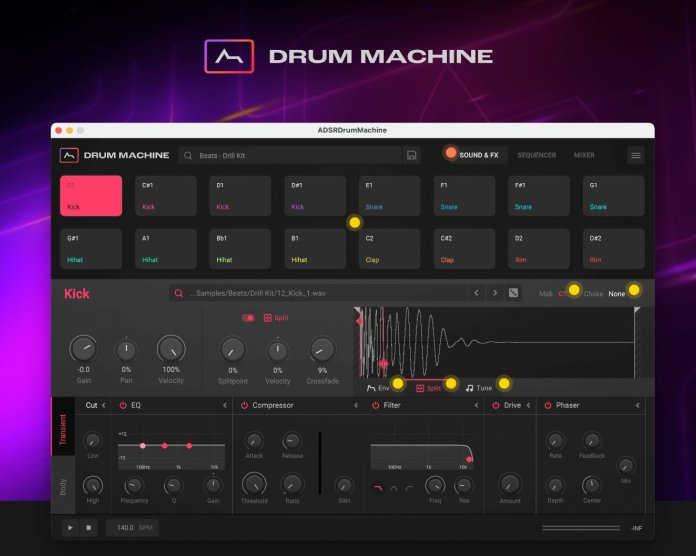The image size is (696, 556).
Task: Select the C1 Kick pad
Action: (x=91, y=196)
